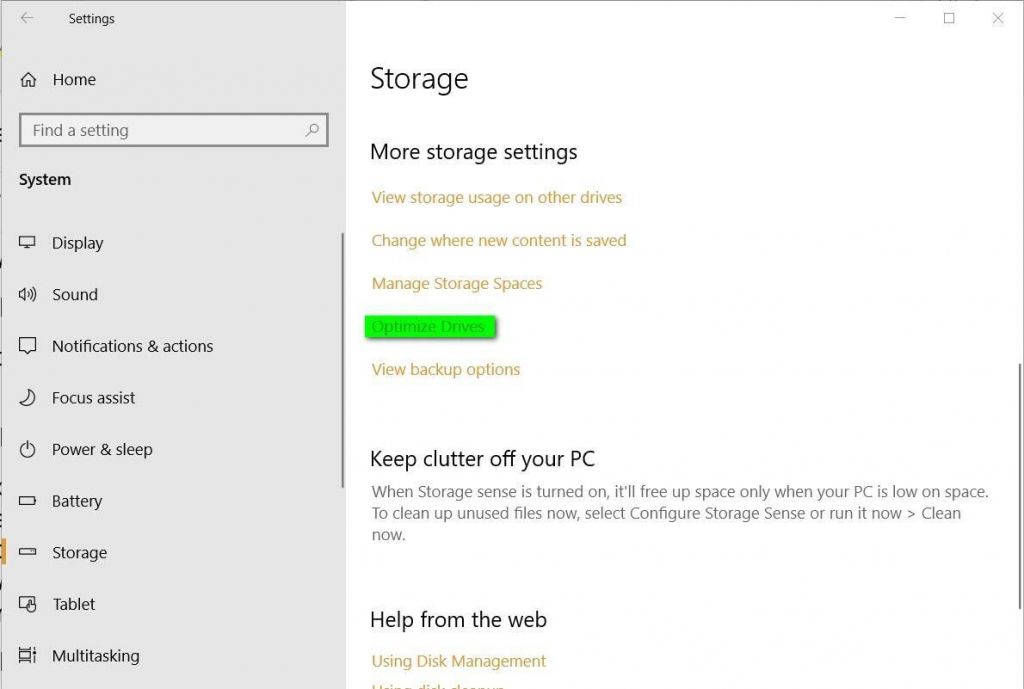Click the Notifications & actions icon
1024x689 pixels.
coord(27,346)
